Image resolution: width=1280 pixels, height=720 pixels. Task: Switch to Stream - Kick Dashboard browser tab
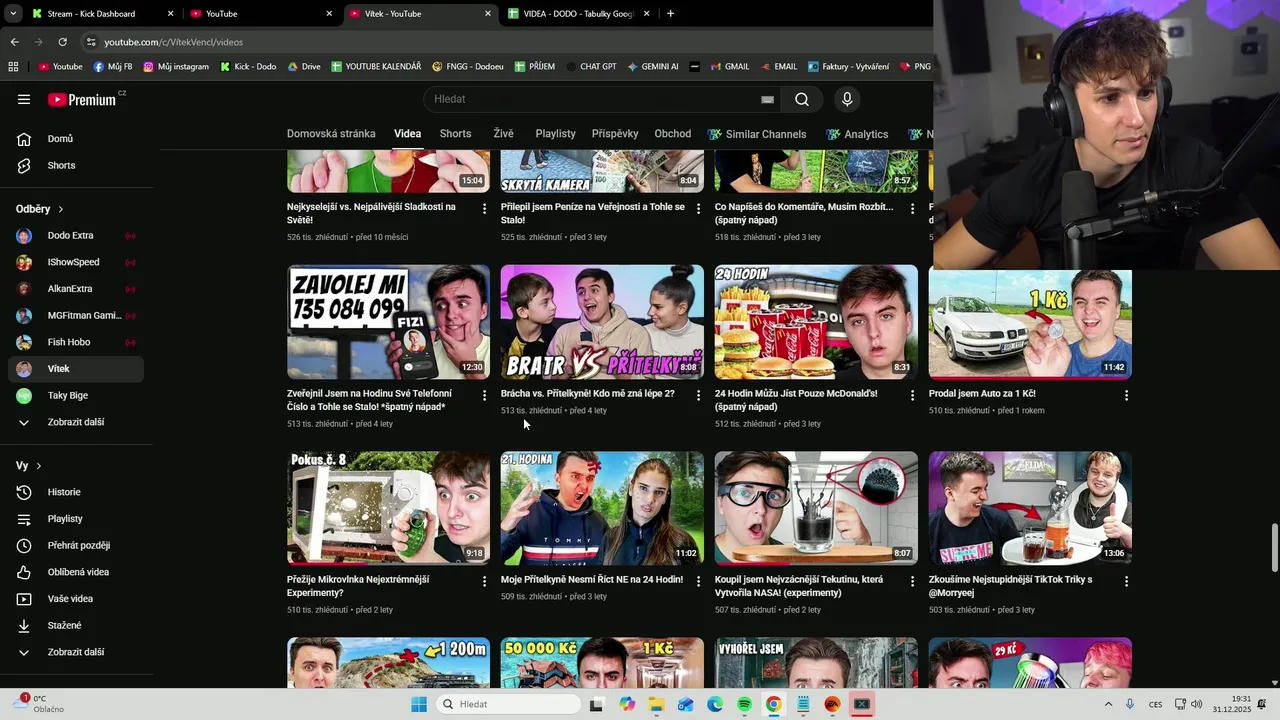point(90,14)
